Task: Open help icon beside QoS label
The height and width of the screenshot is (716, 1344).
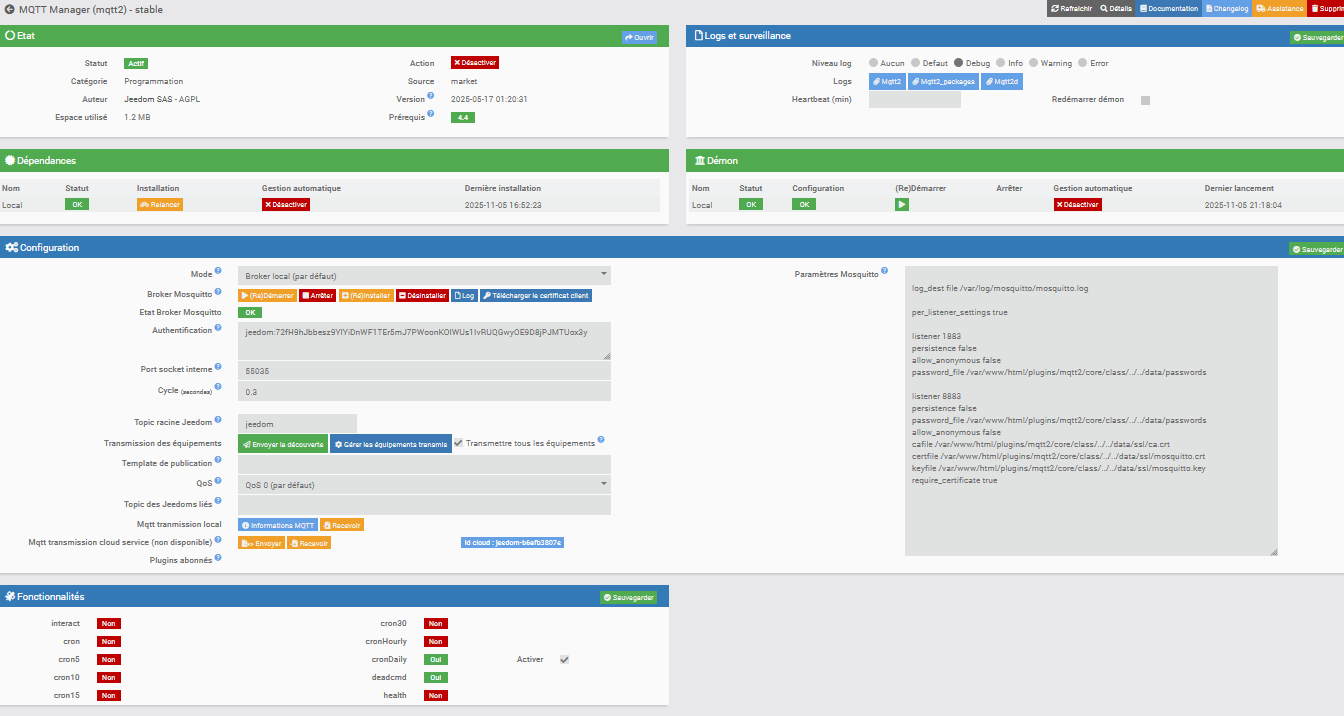Action: coord(218,481)
